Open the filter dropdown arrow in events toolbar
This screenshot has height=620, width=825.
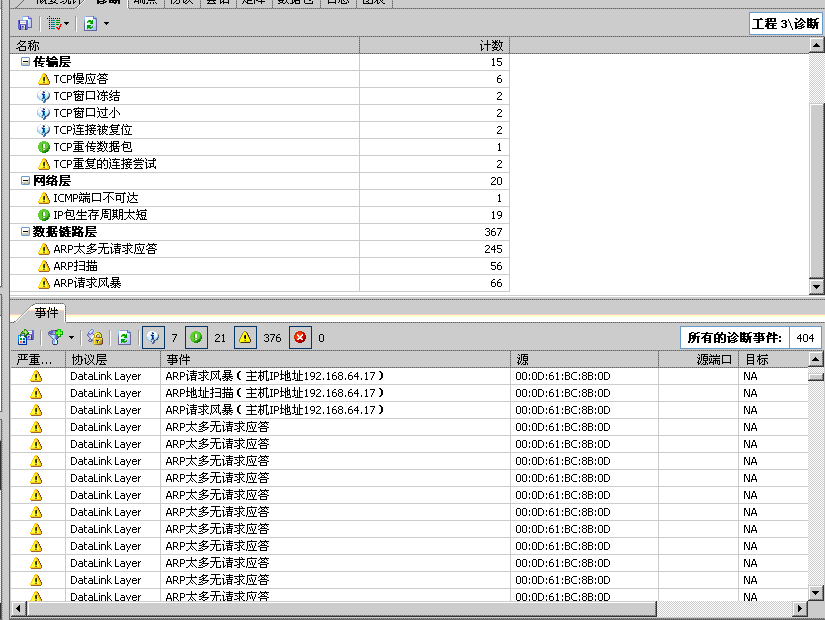71,337
